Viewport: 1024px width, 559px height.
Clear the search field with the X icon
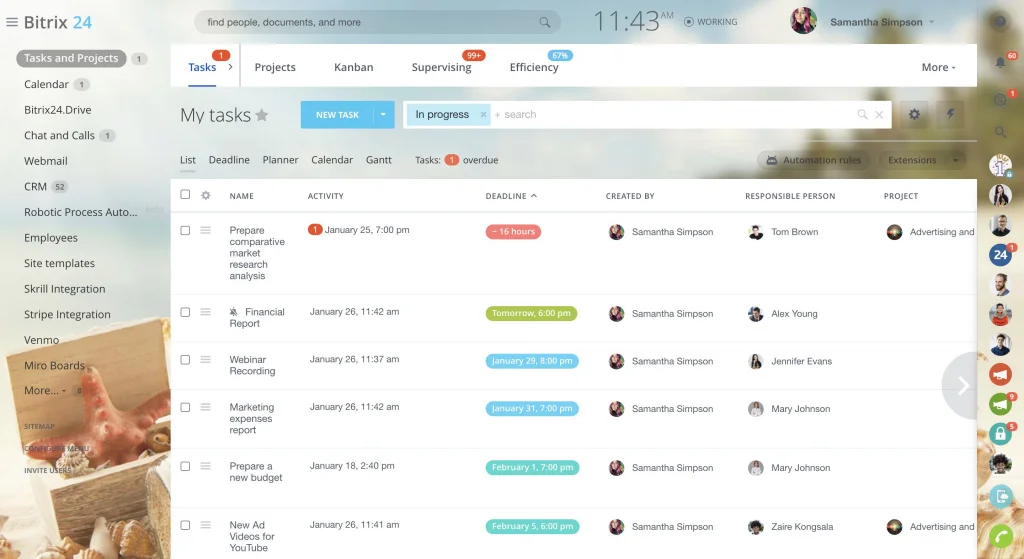coord(880,115)
